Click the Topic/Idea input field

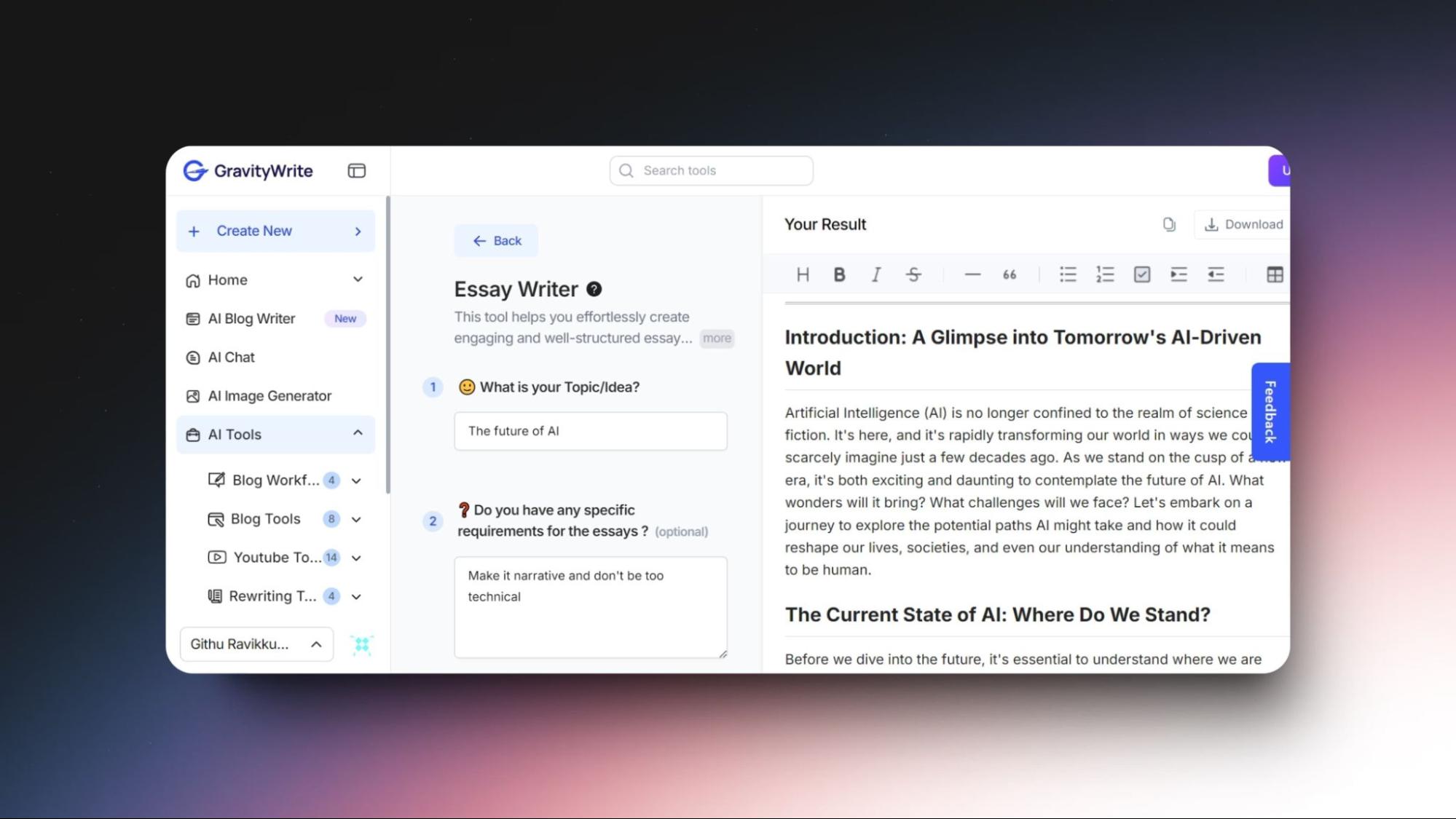(590, 431)
